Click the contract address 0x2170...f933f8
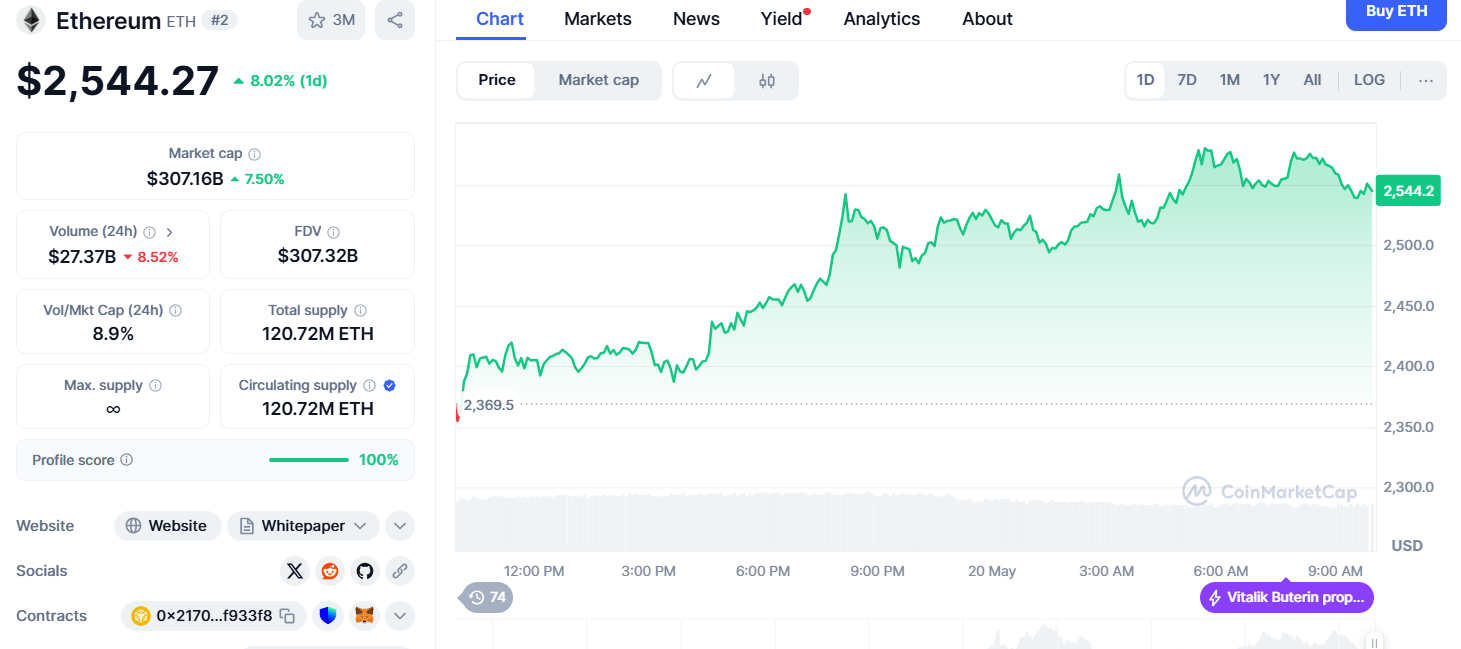 (214, 616)
